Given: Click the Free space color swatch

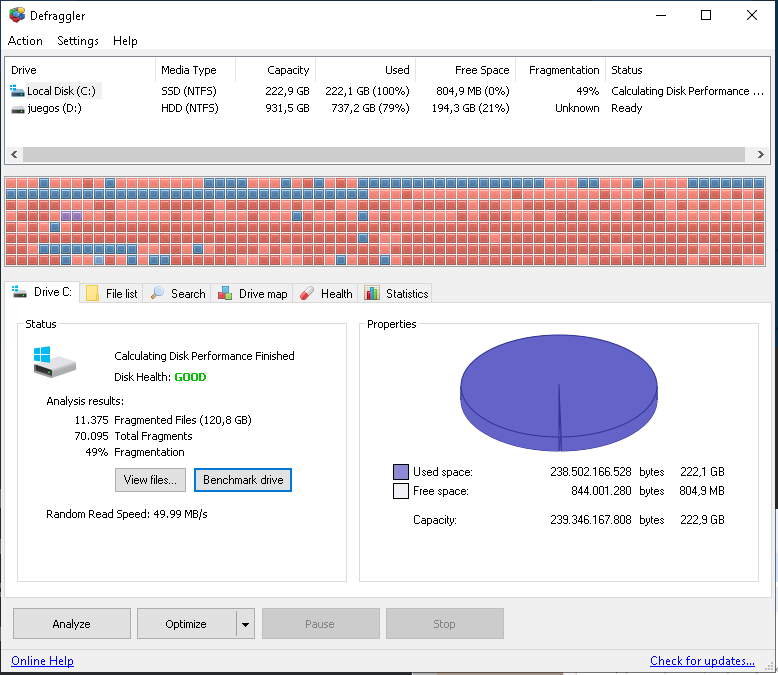Looking at the screenshot, I should tap(400, 491).
